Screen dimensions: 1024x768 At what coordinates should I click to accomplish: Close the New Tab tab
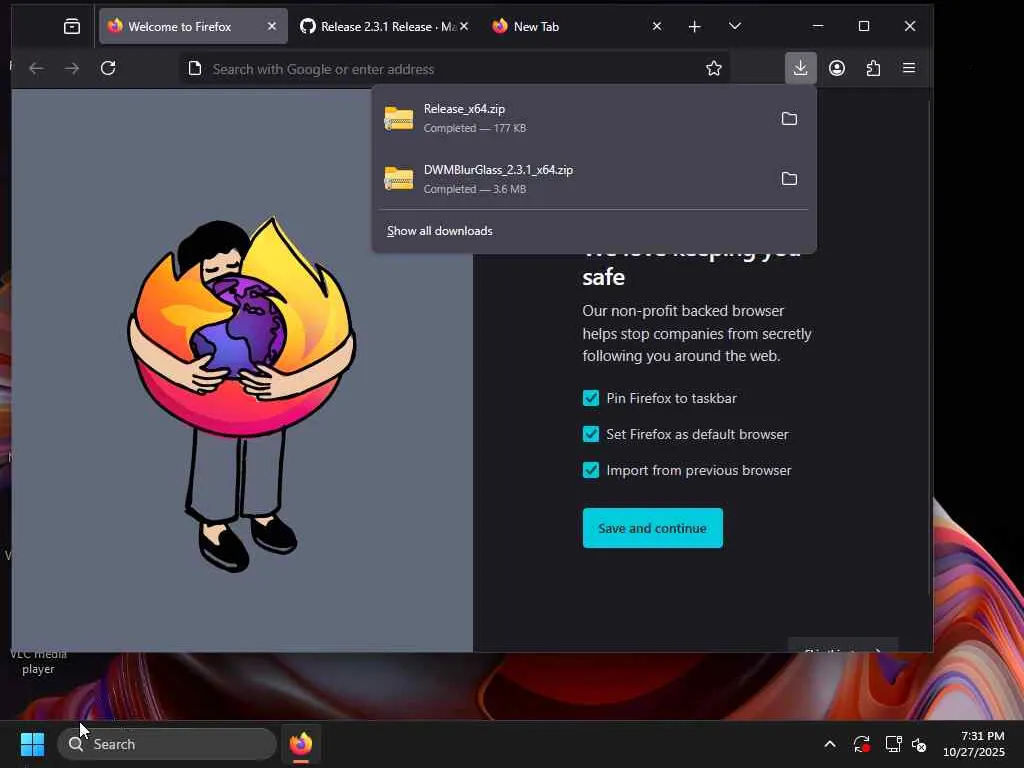point(657,26)
